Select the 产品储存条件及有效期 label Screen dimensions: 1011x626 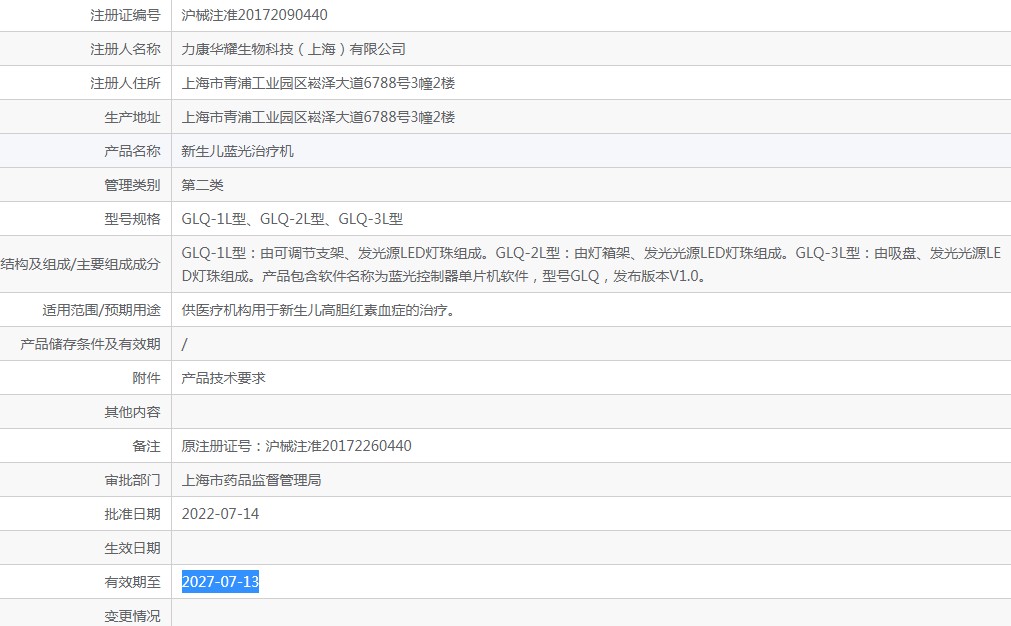90,344
